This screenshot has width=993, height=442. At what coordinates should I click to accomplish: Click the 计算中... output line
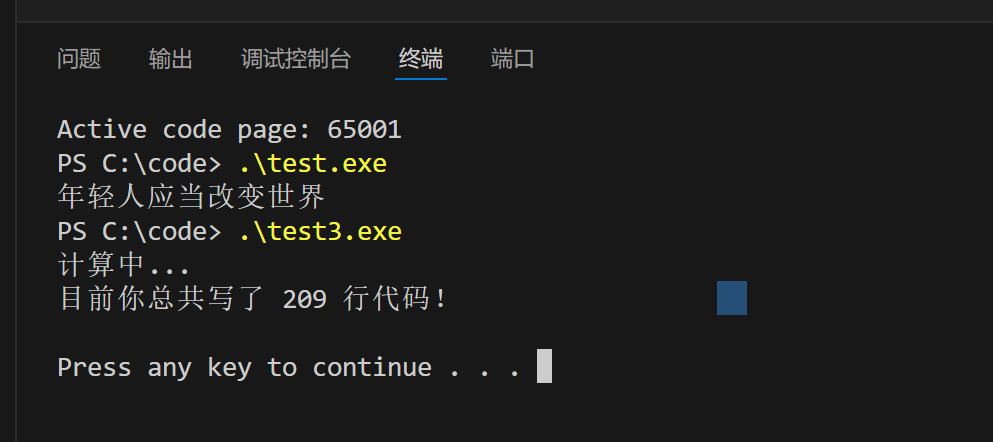(124, 265)
